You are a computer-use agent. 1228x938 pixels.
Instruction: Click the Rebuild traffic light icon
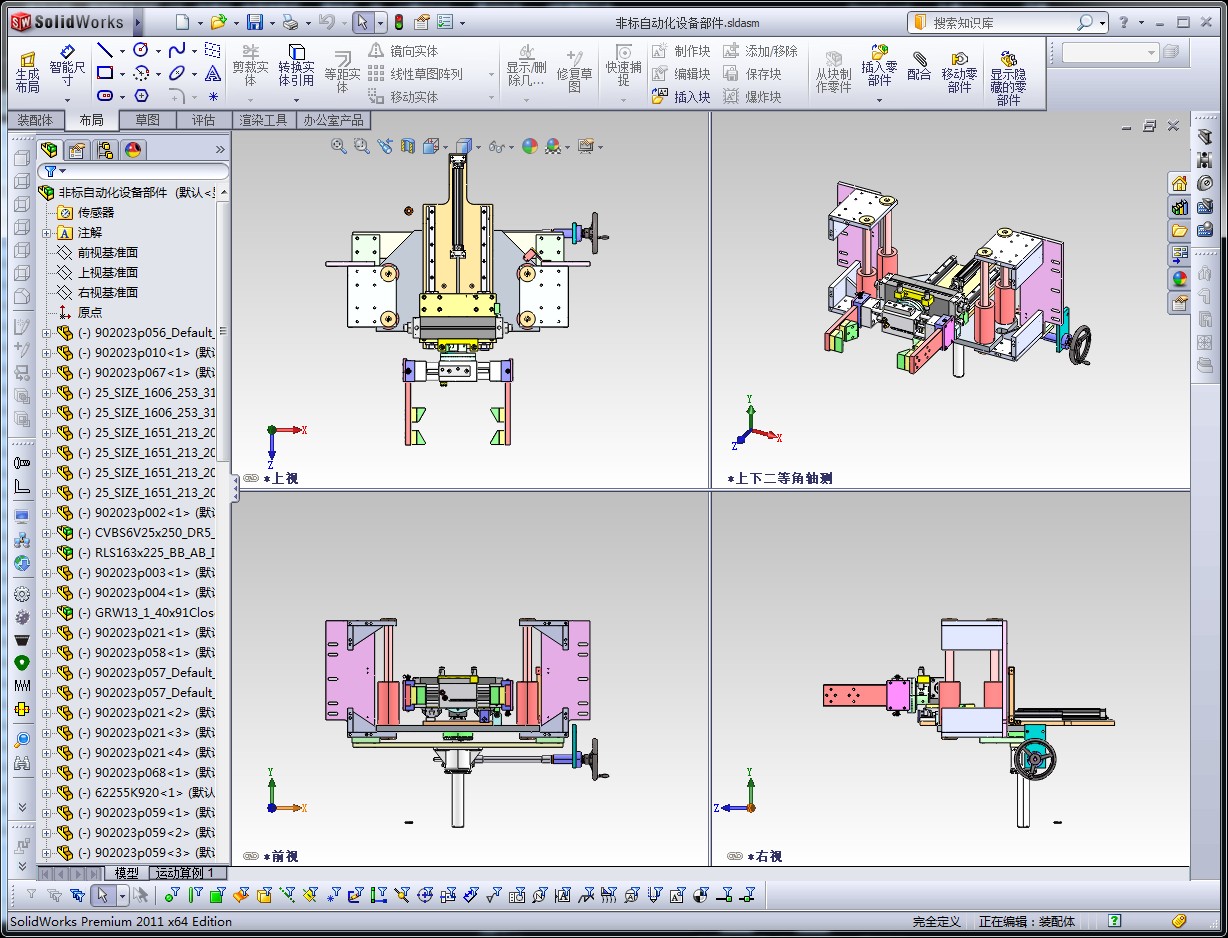coord(398,22)
